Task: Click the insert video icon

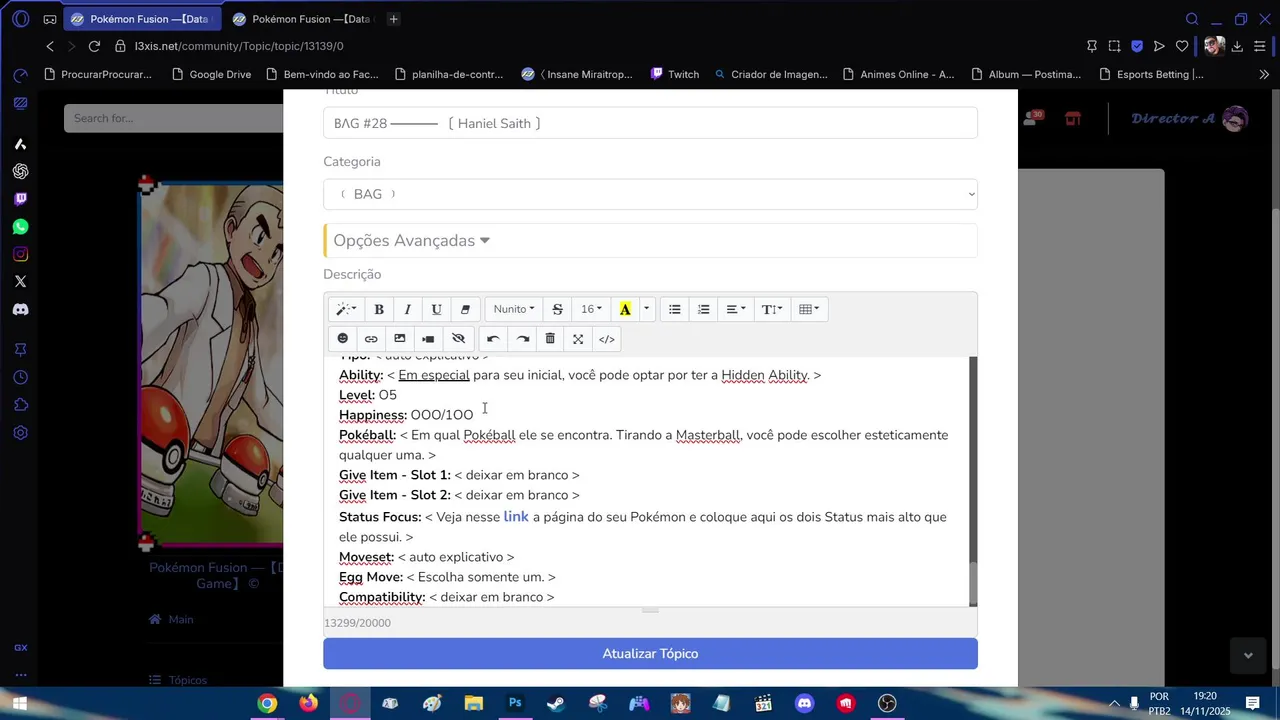Action: coord(429,339)
